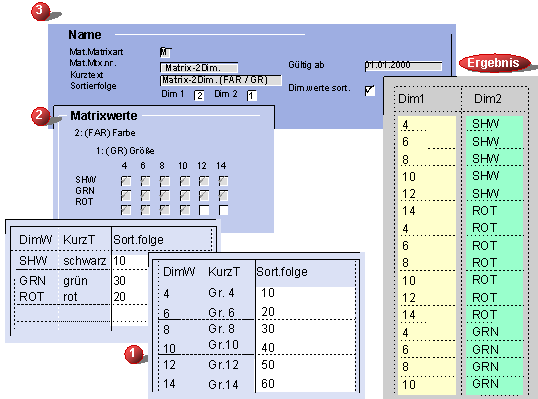Viewport: 538px width, 399px height.
Task: Click the Mat.Mtx.nr. field showing Matrix-2Dim.
Action: tap(199, 68)
